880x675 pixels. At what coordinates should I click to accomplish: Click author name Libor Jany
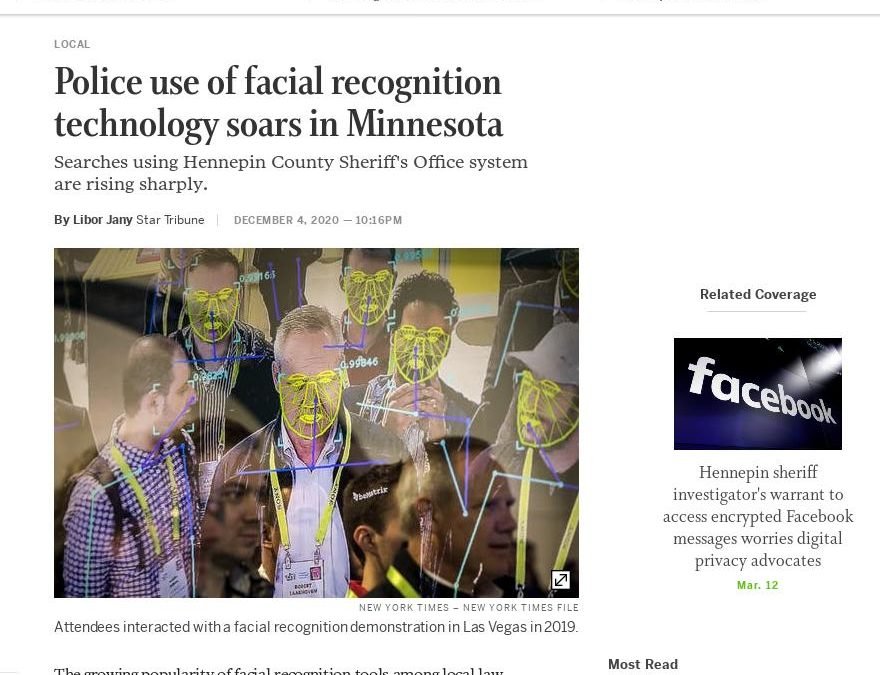tap(103, 220)
